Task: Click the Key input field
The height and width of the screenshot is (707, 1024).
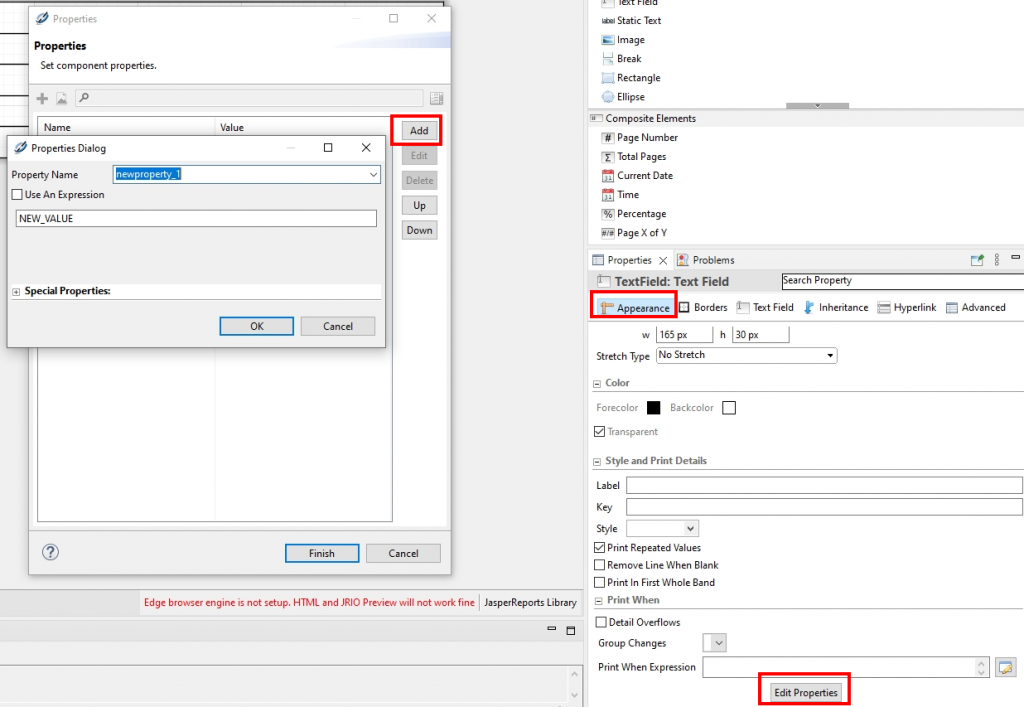Action: click(824, 507)
